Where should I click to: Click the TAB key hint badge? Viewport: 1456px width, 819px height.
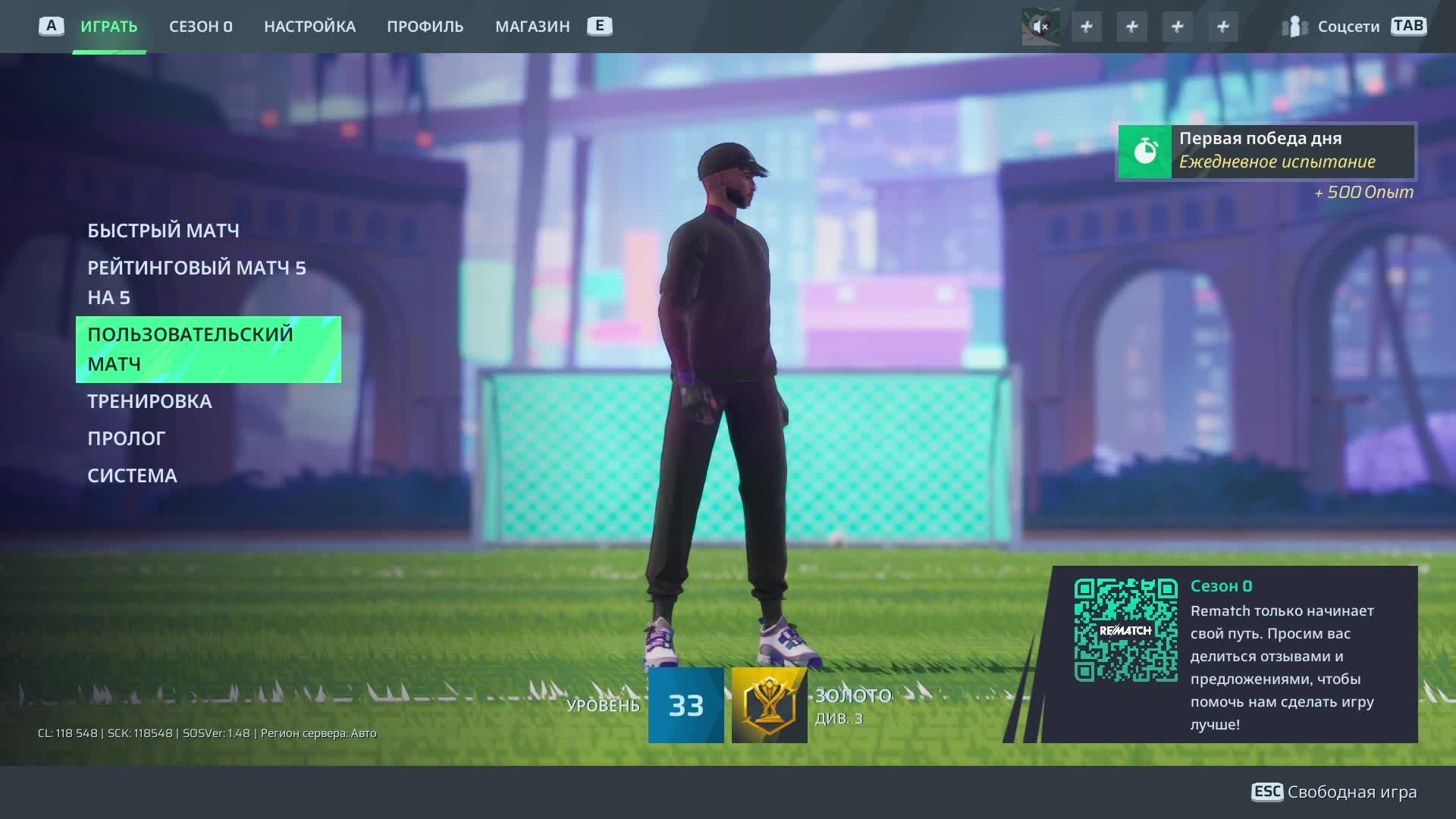1408,26
